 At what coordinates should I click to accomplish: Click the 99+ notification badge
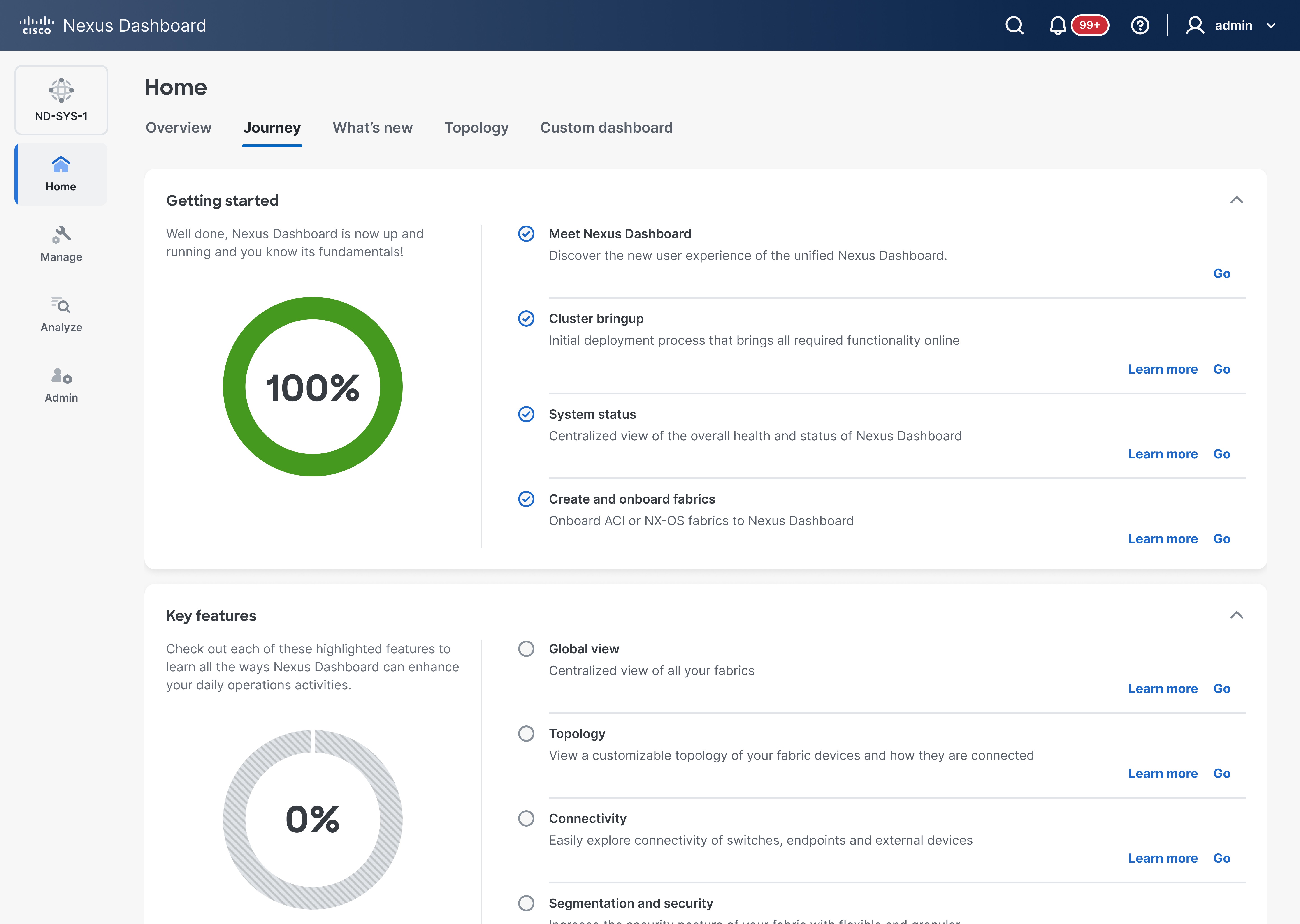coord(1089,25)
